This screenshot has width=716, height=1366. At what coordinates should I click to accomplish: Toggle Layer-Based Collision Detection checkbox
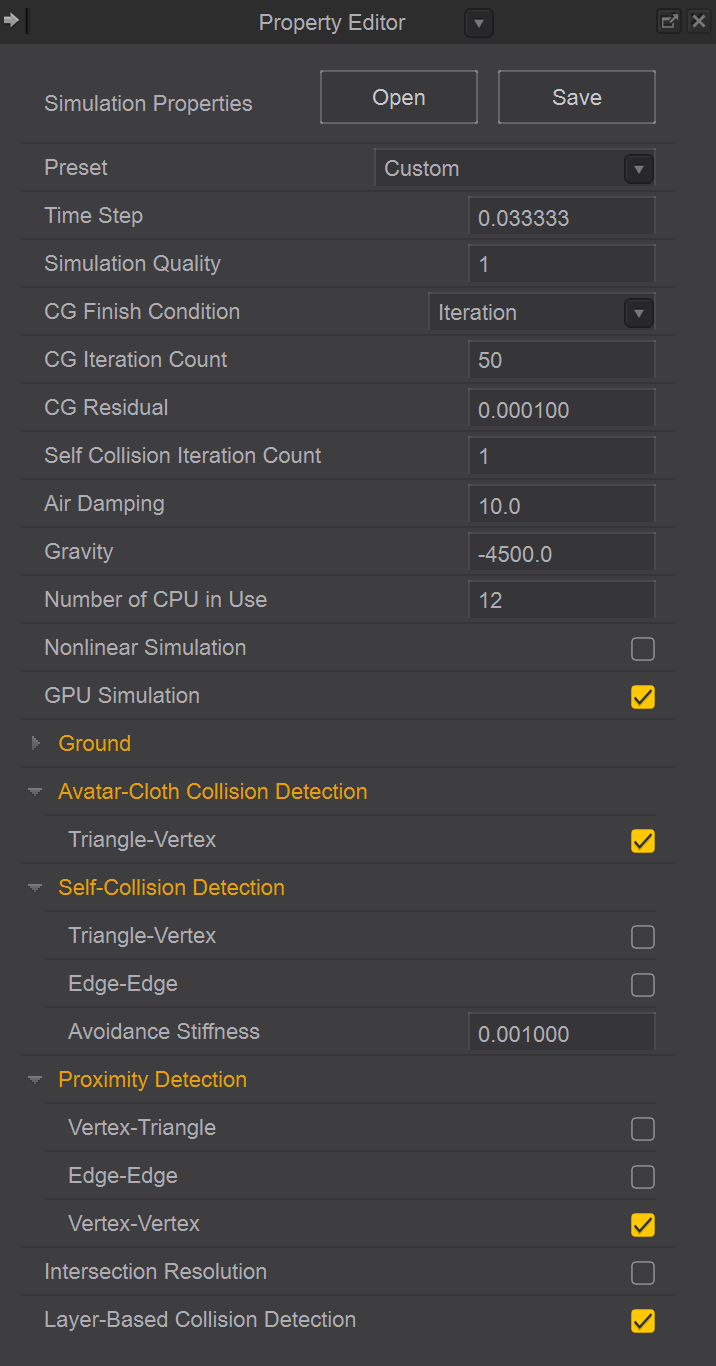point(643,1321)
